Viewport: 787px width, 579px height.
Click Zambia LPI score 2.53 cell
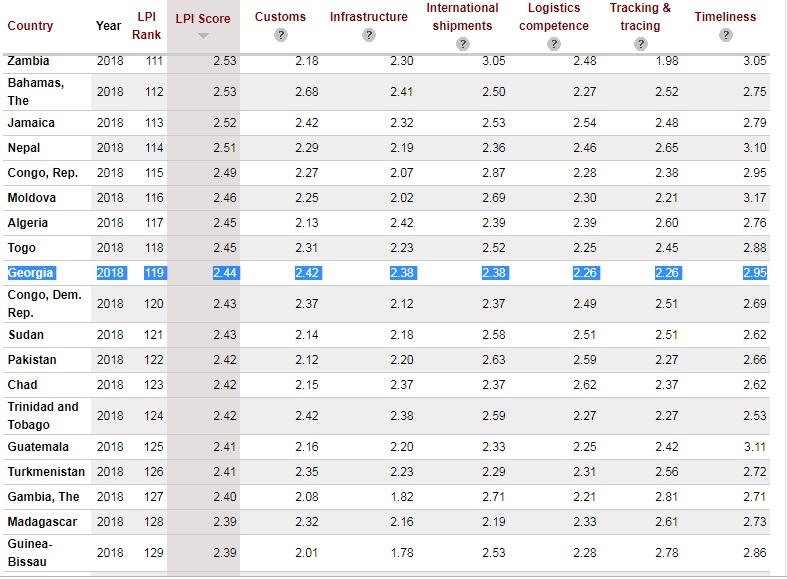tap(225, 61)
